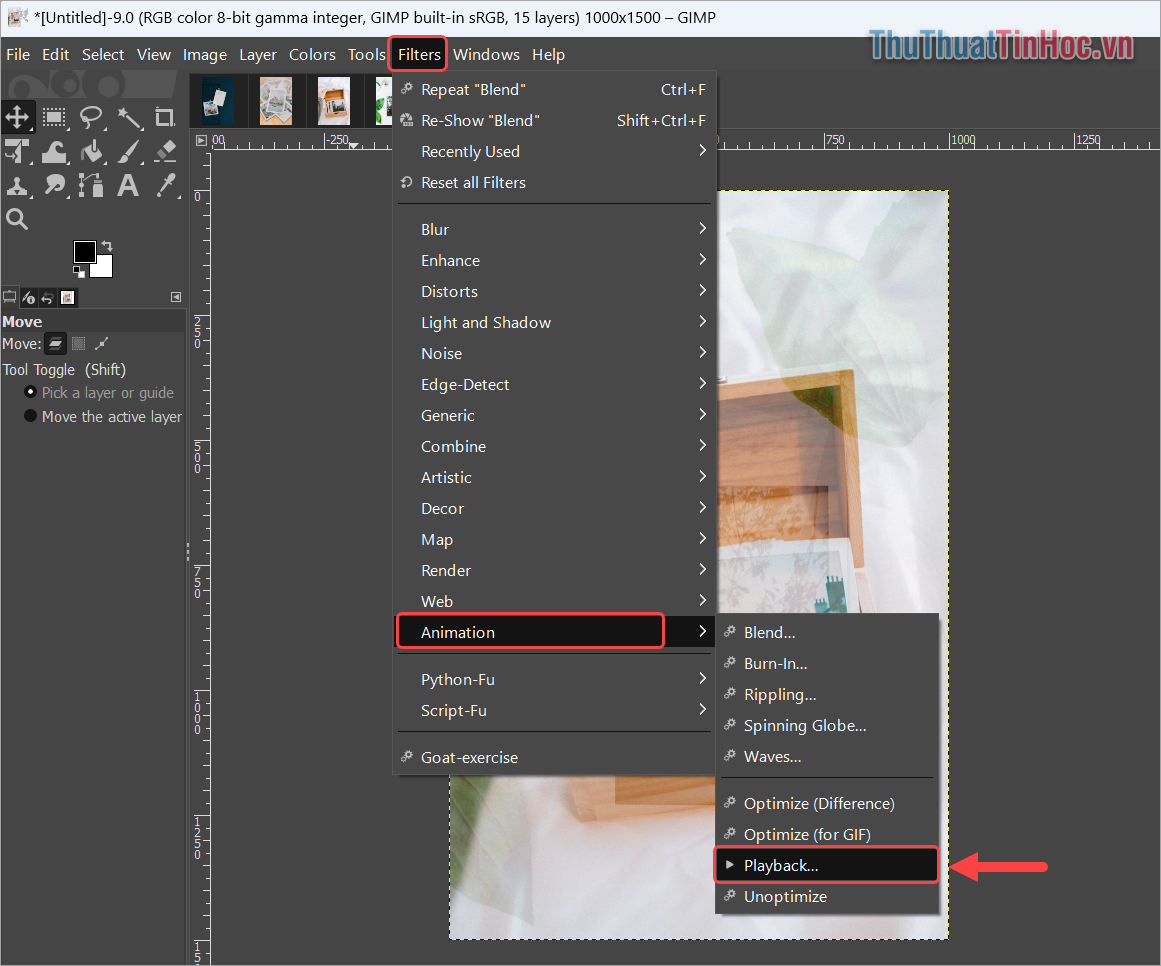The width and height of the screenshot is (1161, 966).
Task: Open the View menu
Action: click(x=153, y=55)
